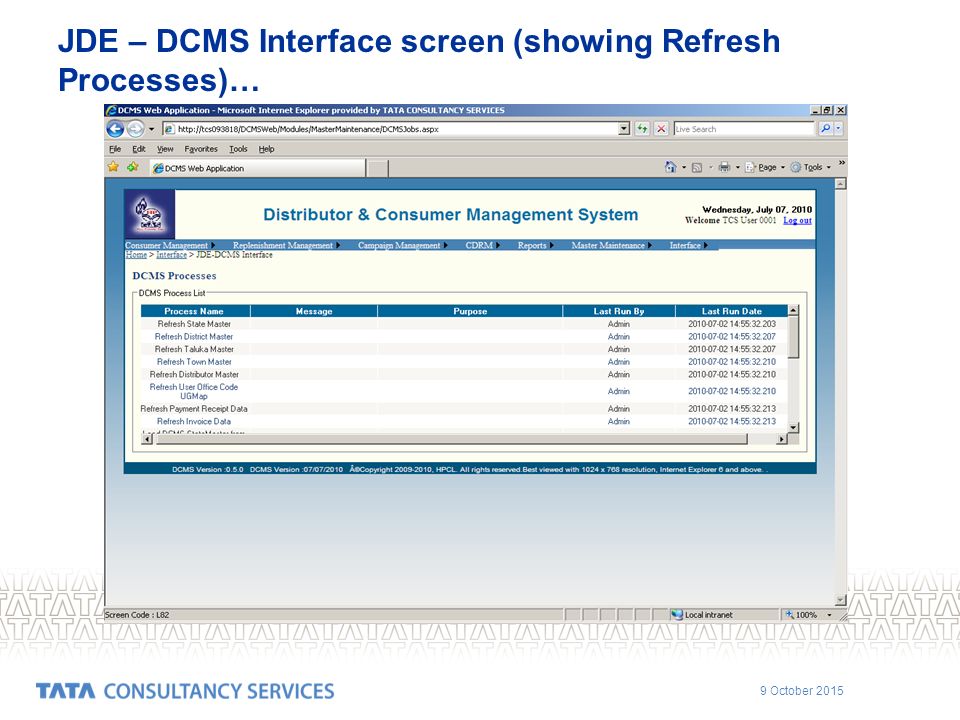Open Consumer Management navigation menu
960x720 pixels.
170,246
